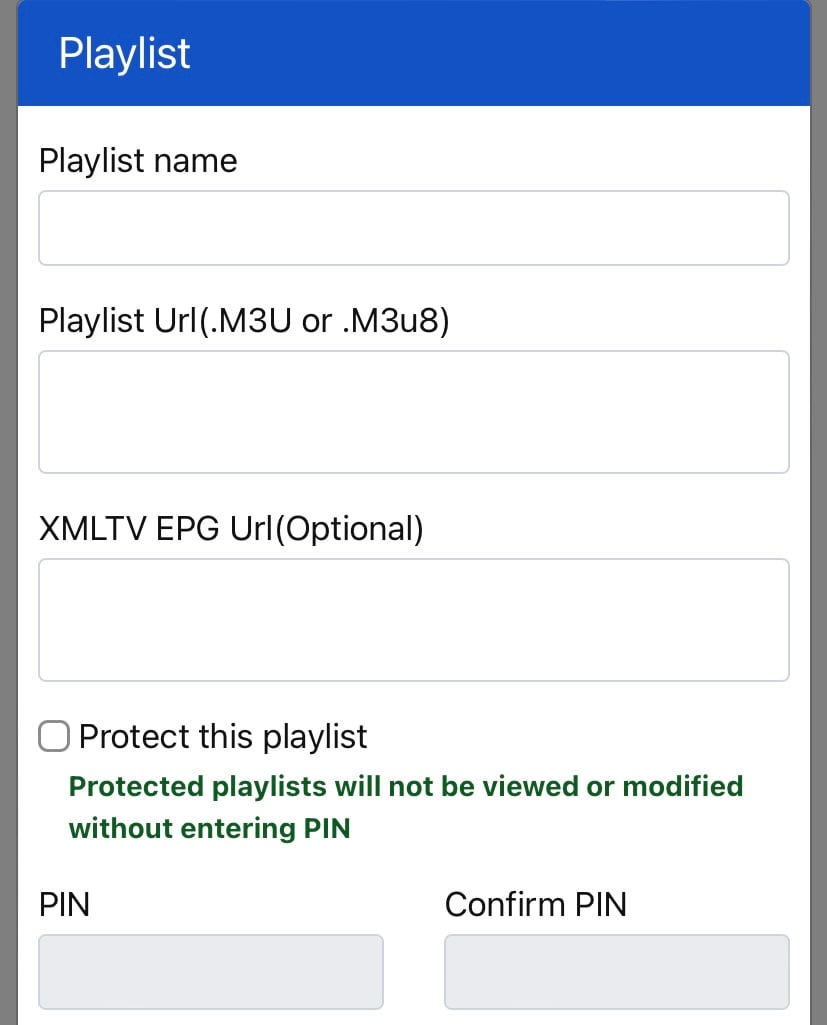Enable the Protect this playlist checkbox

tap(53, 737)
